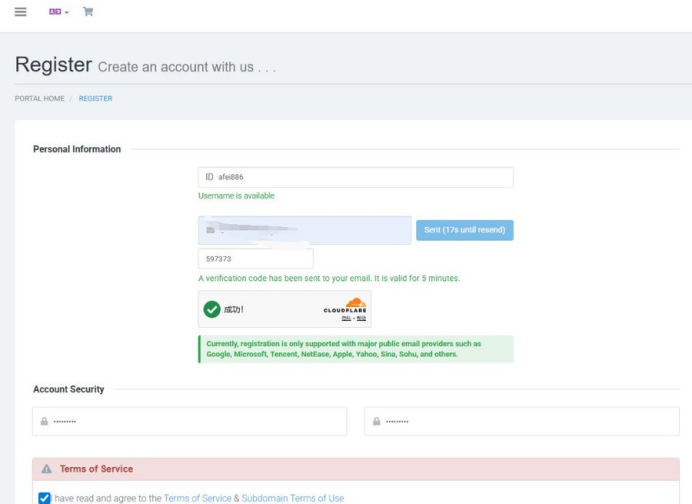
Task: Open the language selector dropdown
Action: 59,12
